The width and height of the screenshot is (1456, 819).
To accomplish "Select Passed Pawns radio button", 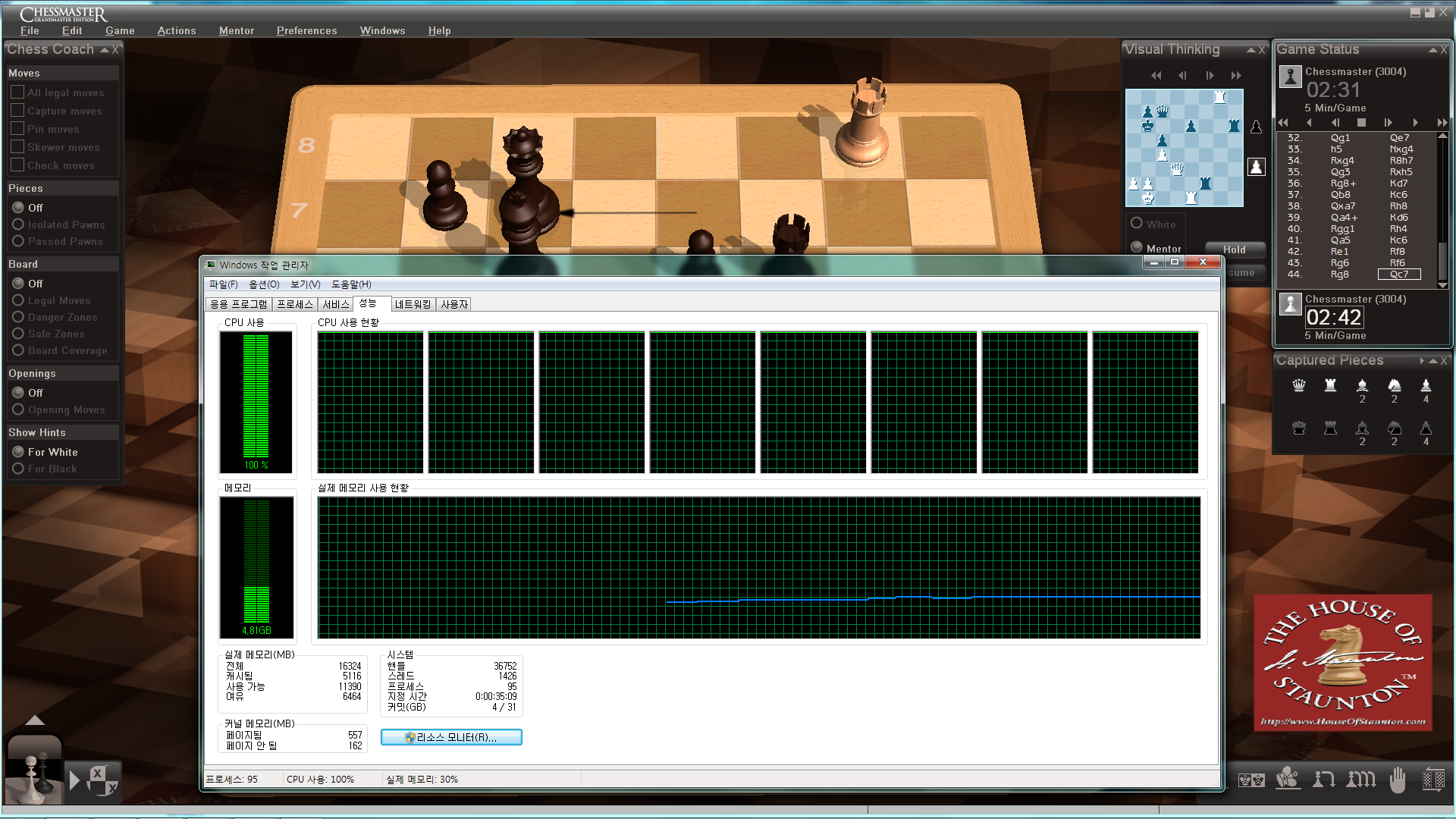I will pyautogui.click(x=18, y=241).
